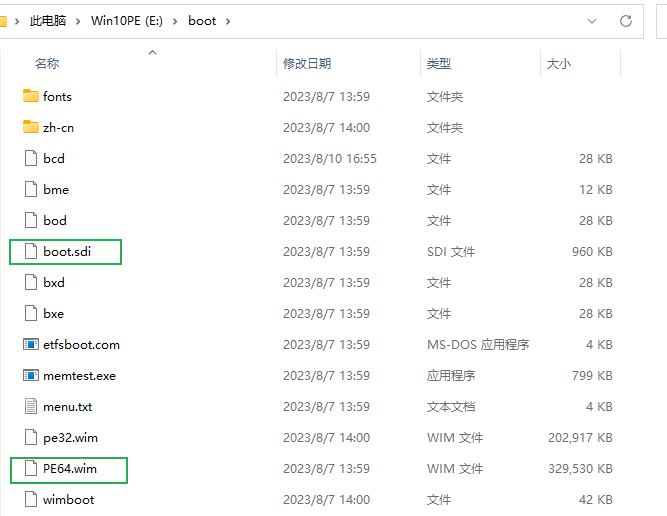667x516 pixels.
Task: Open the address bar history dropdown
Action: [592, 21]
